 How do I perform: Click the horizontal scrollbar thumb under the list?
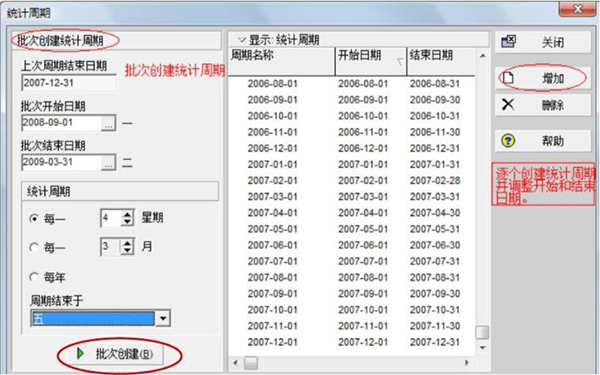251,362
